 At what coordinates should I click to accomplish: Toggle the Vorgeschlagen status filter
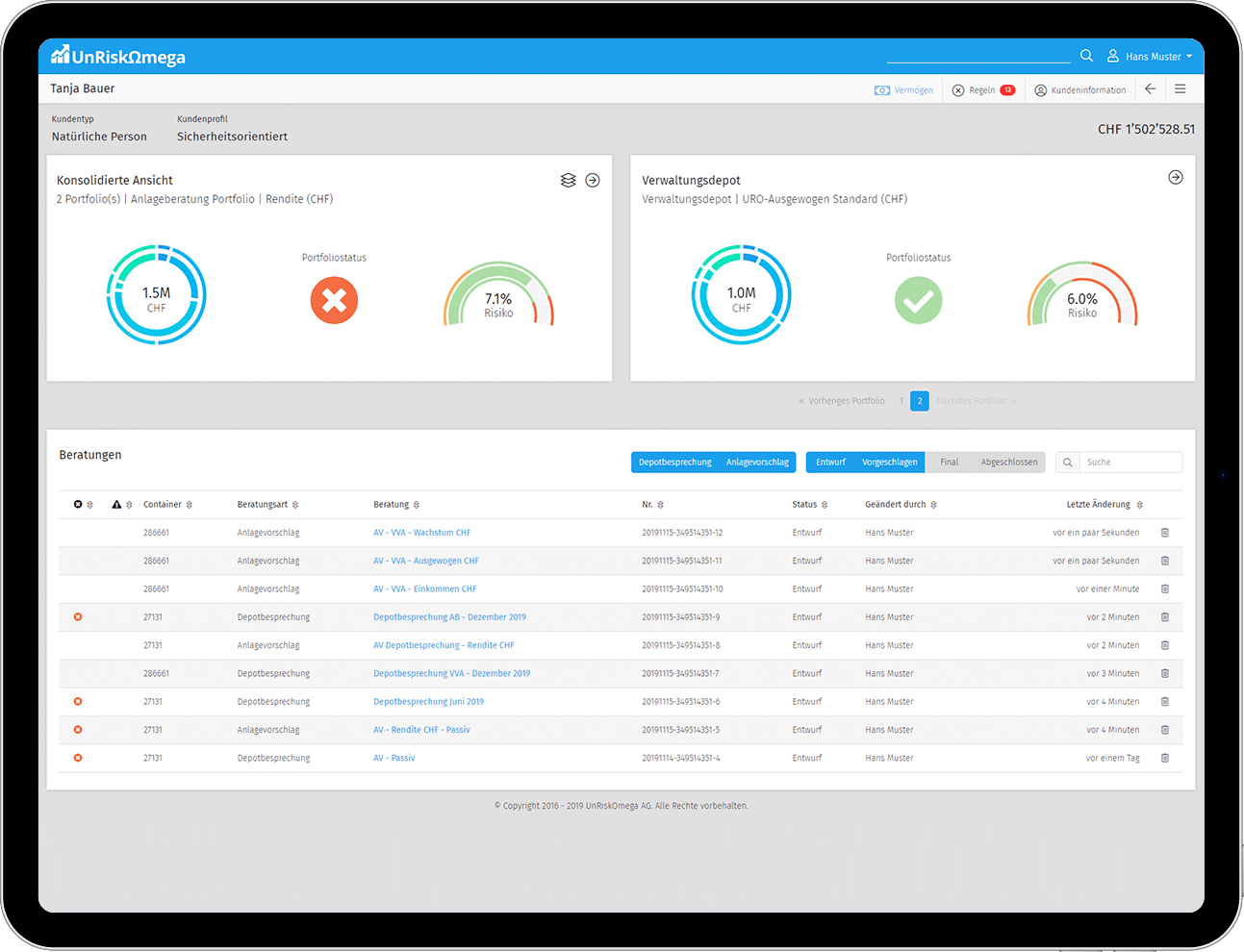point(890,463)
